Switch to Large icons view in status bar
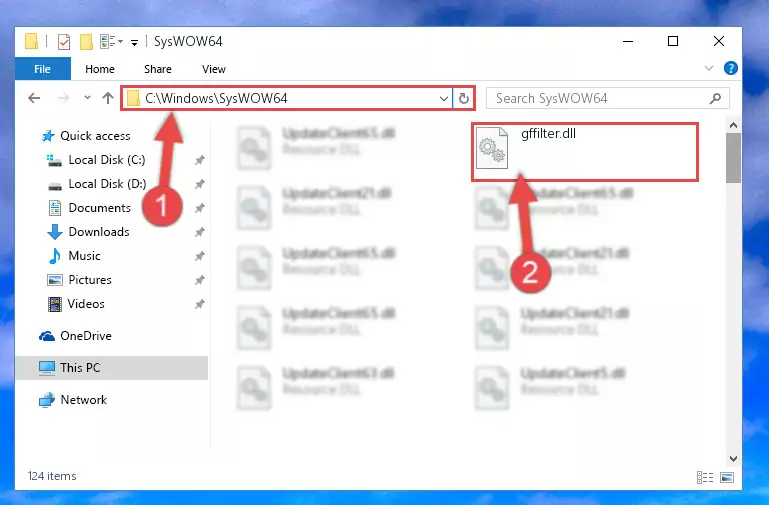The image size is (769, 505). 727,477
